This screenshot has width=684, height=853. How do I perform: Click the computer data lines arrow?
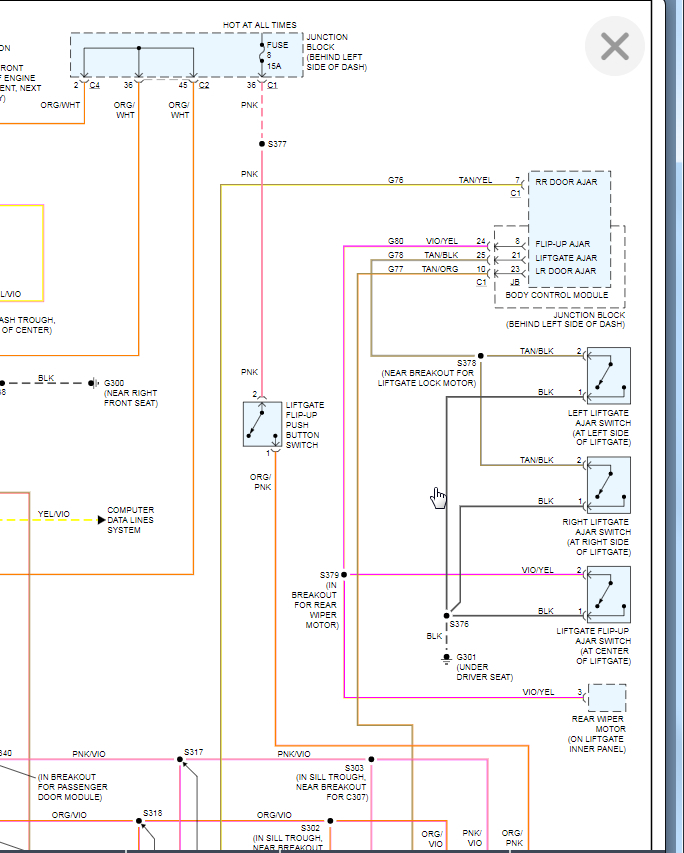click(100, 520)
